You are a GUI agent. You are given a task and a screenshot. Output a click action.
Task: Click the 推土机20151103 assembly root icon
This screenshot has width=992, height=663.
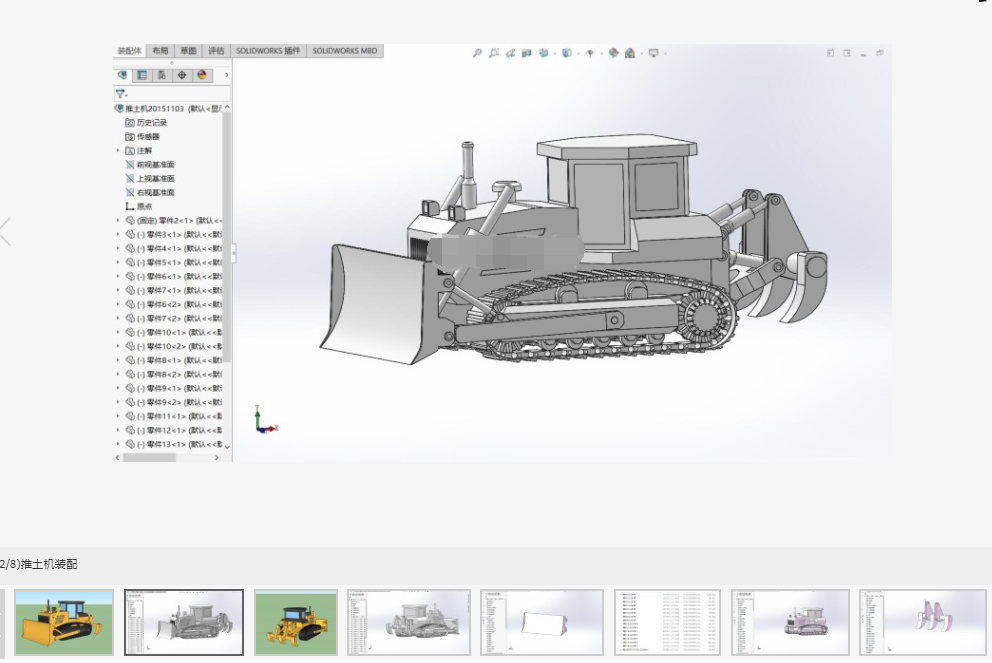point(119,109)
